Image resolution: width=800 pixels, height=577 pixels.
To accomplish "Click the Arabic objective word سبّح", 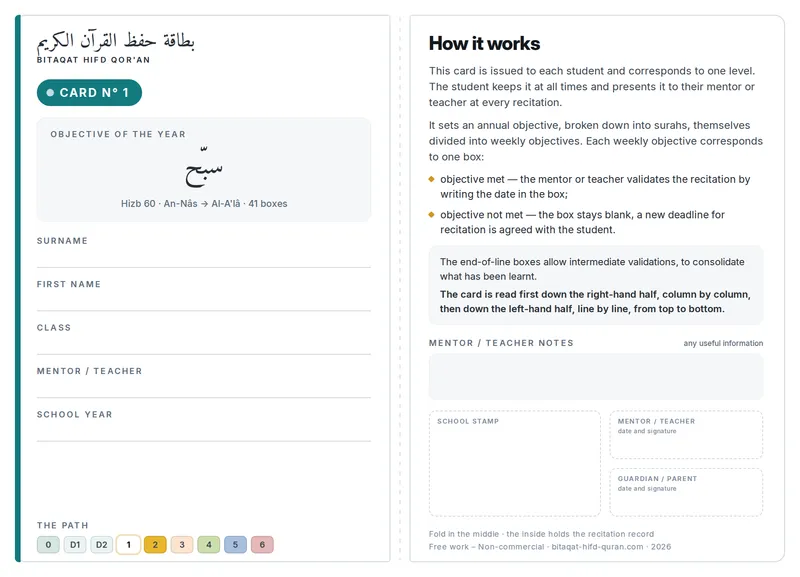I will click(x=204, y=168).
